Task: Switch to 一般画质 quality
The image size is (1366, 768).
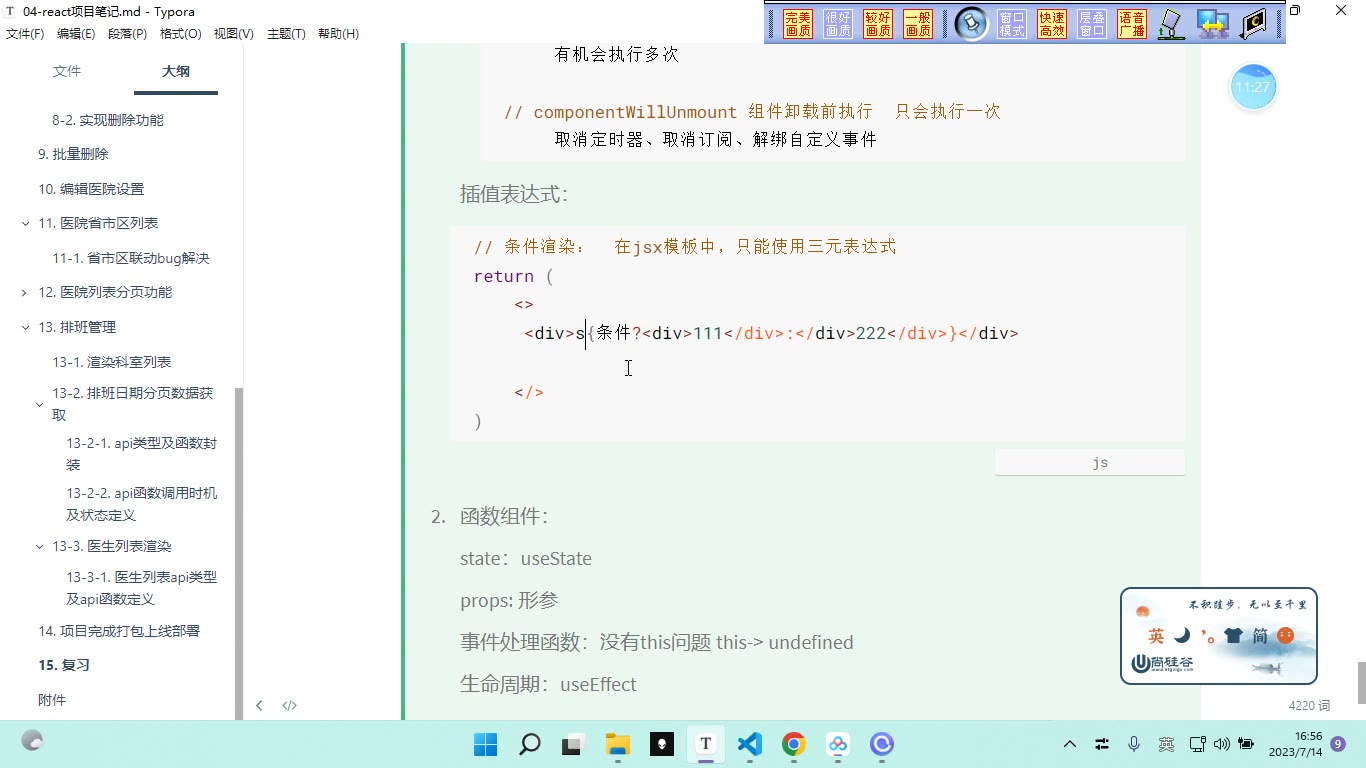Action: 918,24
